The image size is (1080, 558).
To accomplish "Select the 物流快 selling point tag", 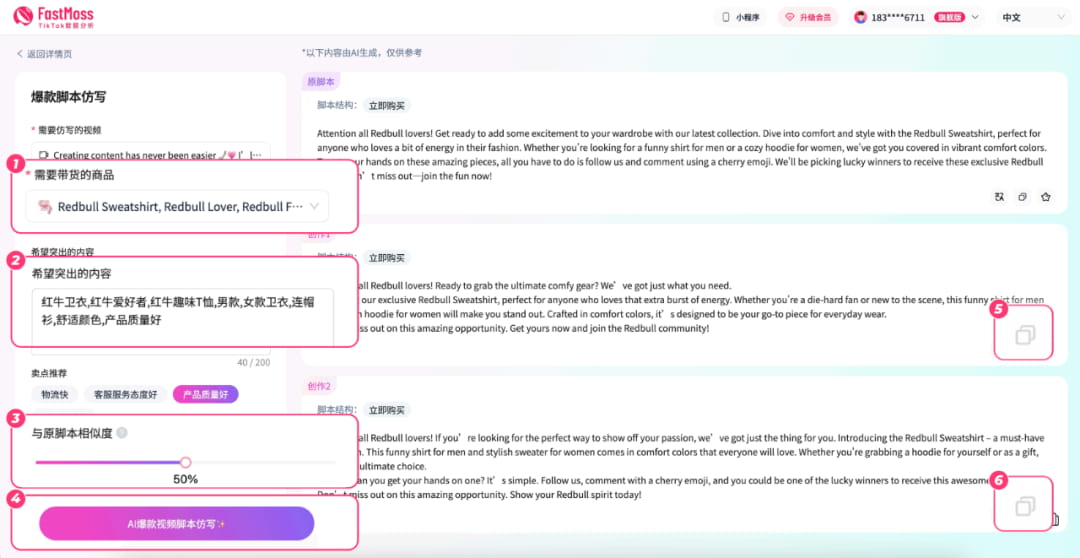I will pyautogui.click(x=54, y=395).
